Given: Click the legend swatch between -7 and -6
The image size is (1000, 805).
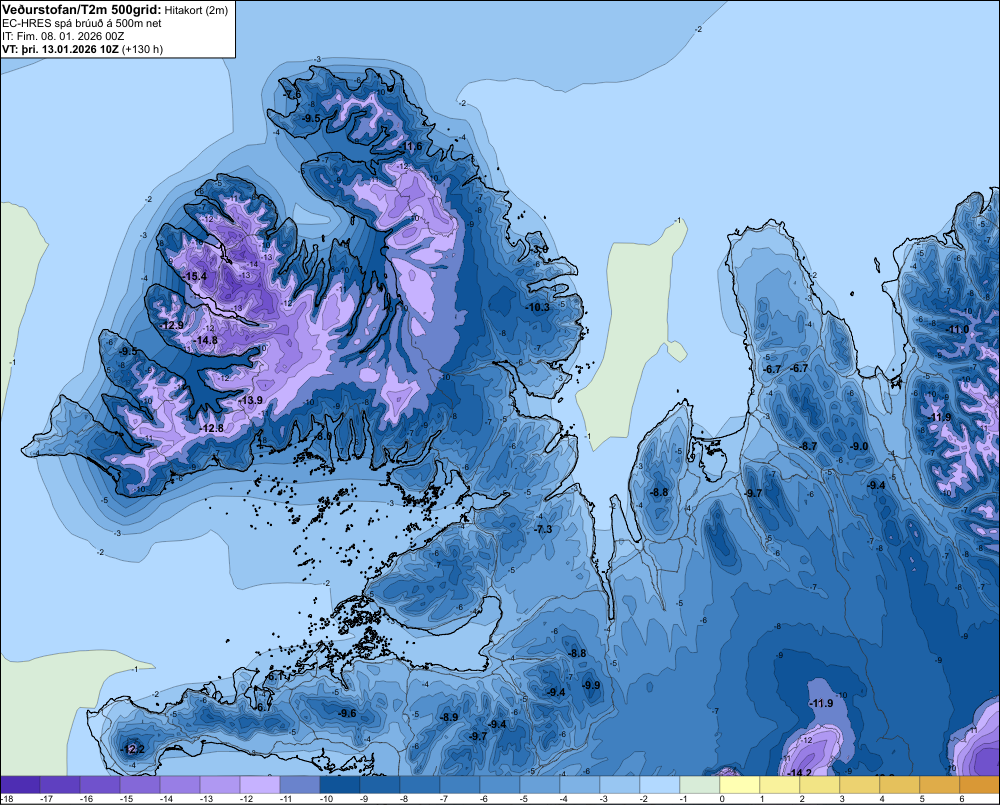Looking at the screenshot, I should [x=459, y=785].
